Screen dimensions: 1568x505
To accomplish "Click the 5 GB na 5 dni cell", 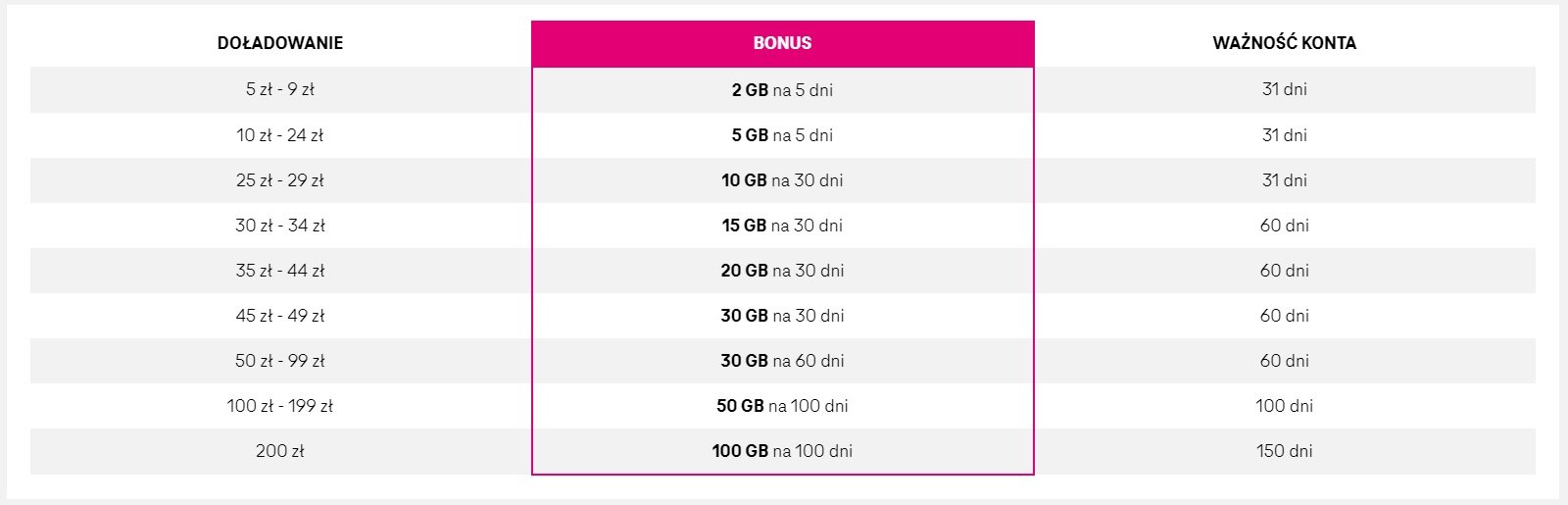I will [782, 135].
